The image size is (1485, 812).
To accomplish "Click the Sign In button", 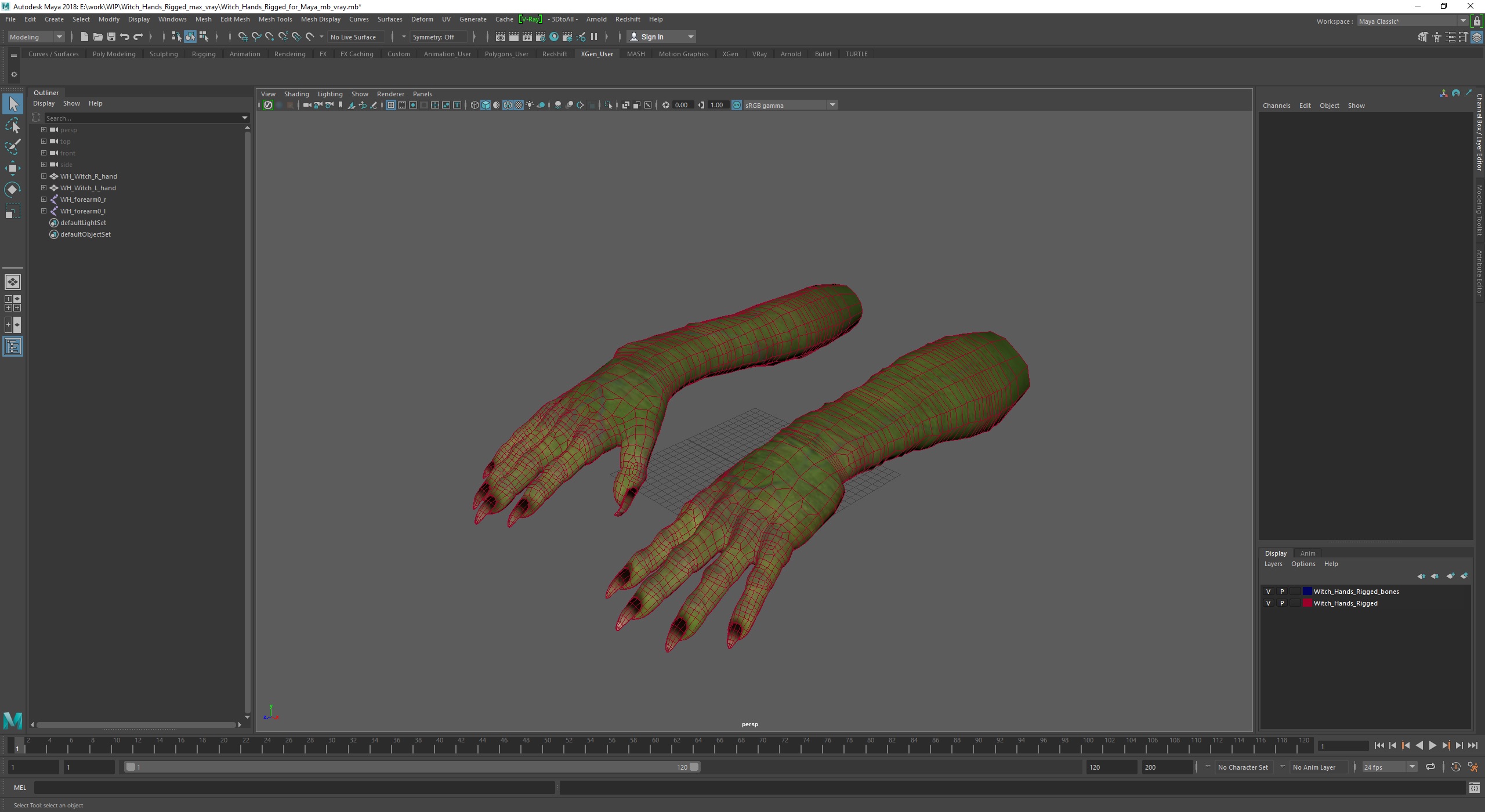I will (661, 37).
